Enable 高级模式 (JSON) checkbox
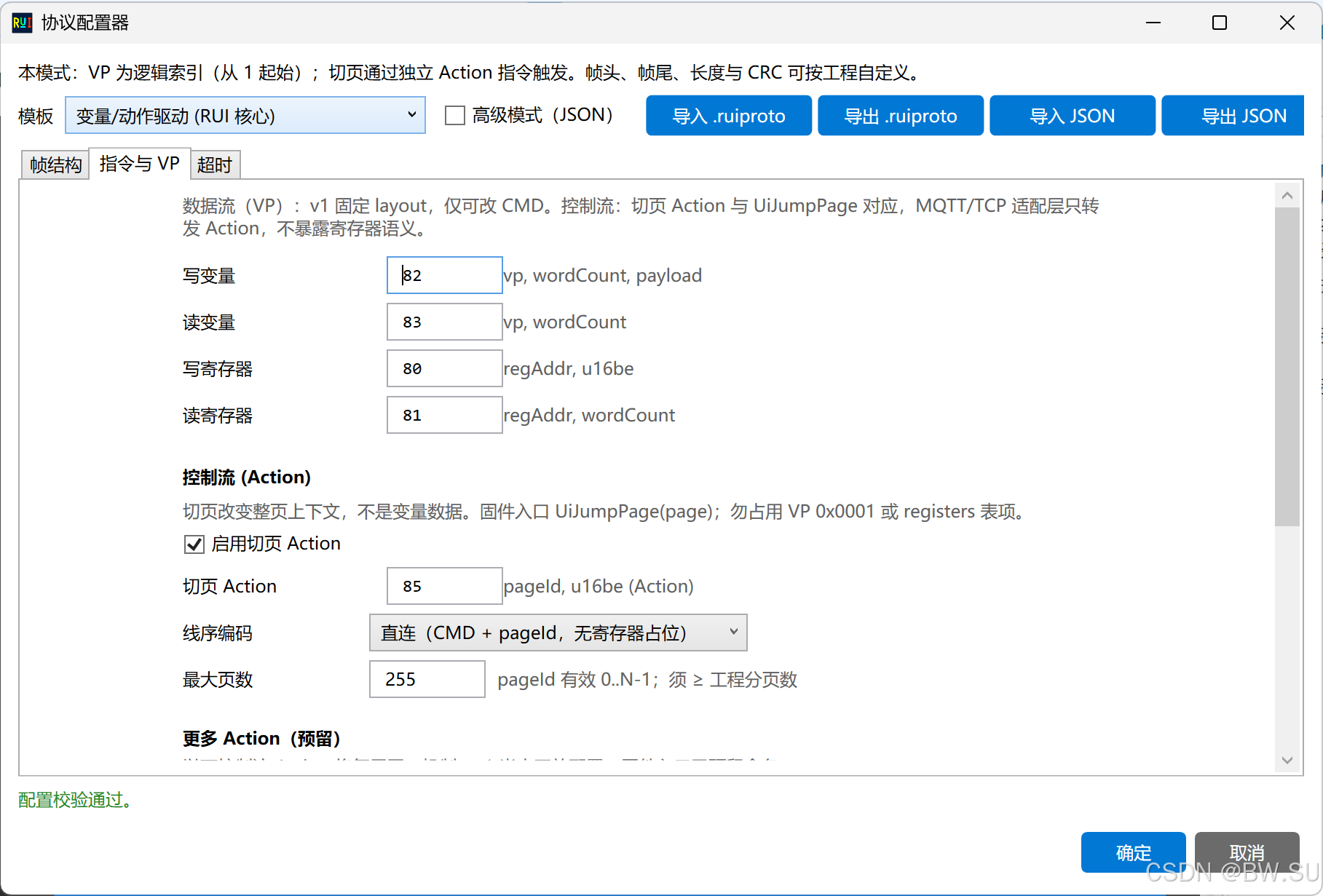Screen dimensions: 1323x896 [455, 116]
